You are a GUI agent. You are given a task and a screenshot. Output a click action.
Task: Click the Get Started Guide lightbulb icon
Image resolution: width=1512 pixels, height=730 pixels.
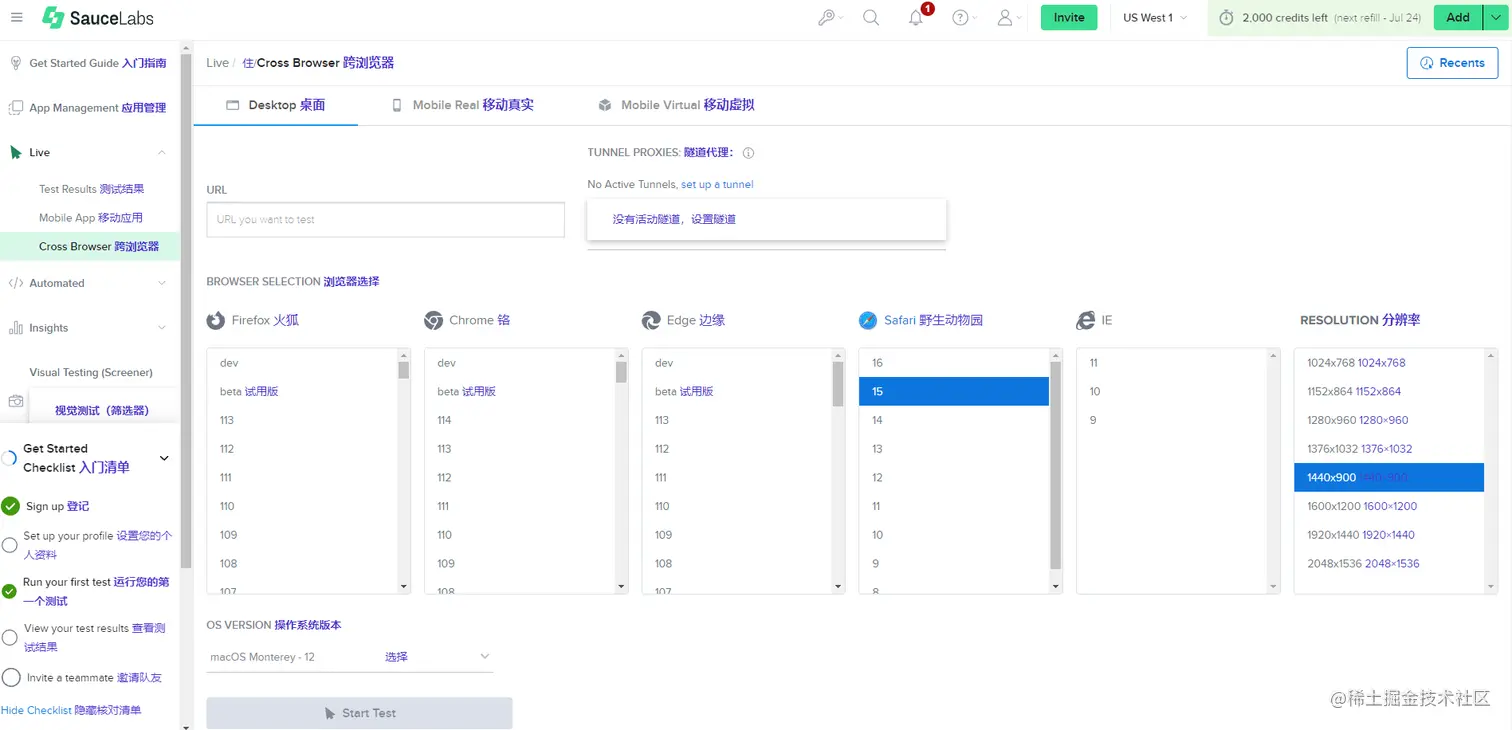pyautogui.click(x=16, y=63)
